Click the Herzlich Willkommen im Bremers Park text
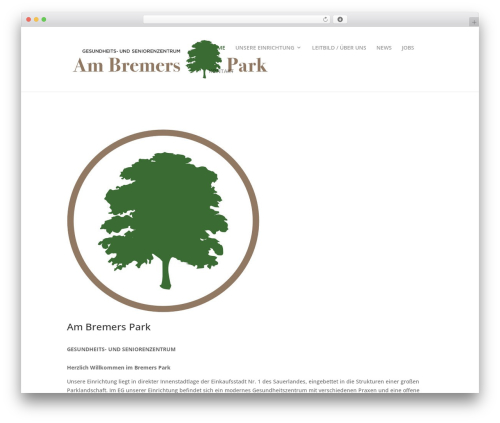Image resolution: width=500 pixels, height=423 pixels. (x=118, y=367)
